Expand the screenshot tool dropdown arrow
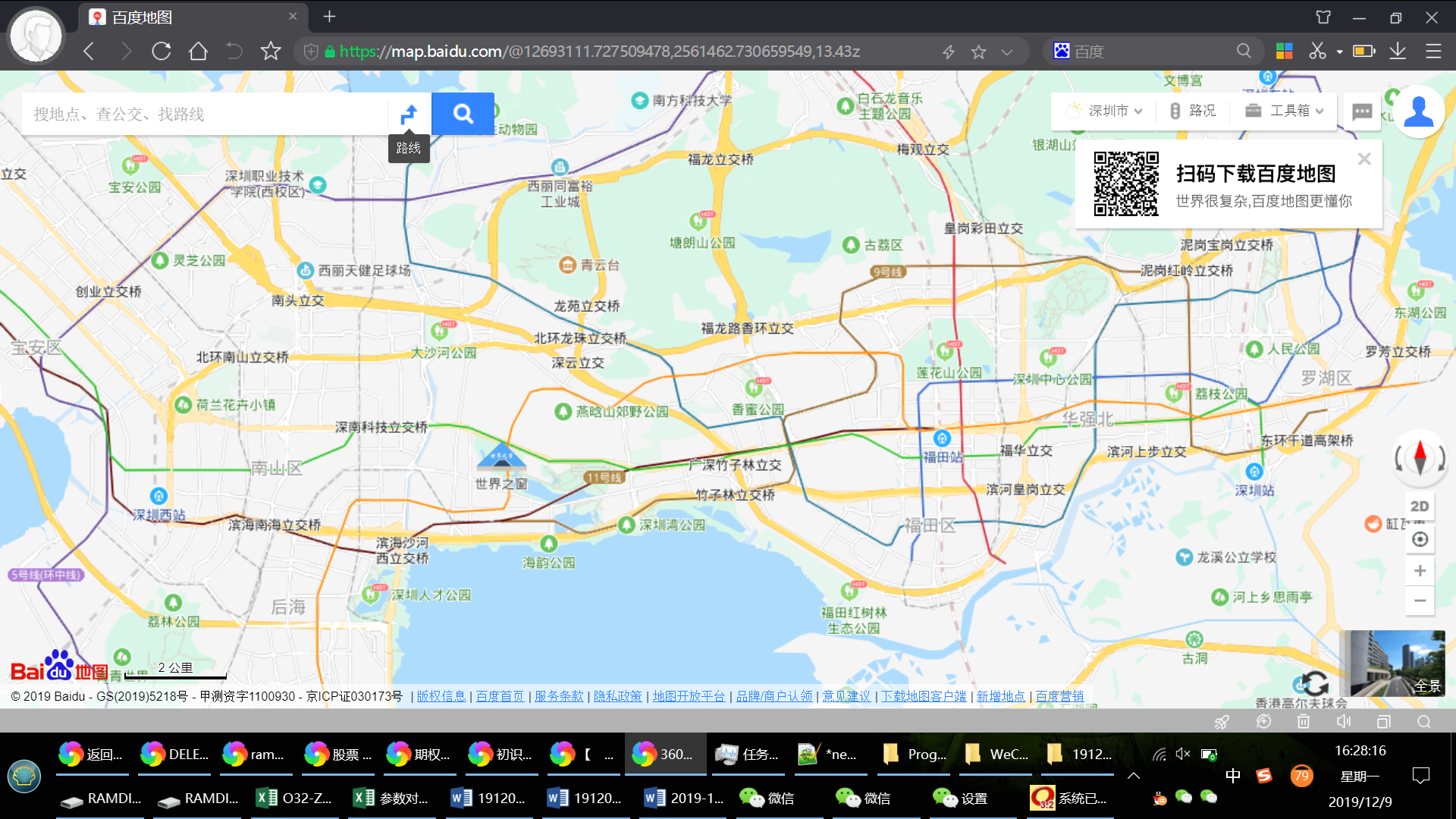This screenshot has height=819, width=1456. pos(1339,52)
